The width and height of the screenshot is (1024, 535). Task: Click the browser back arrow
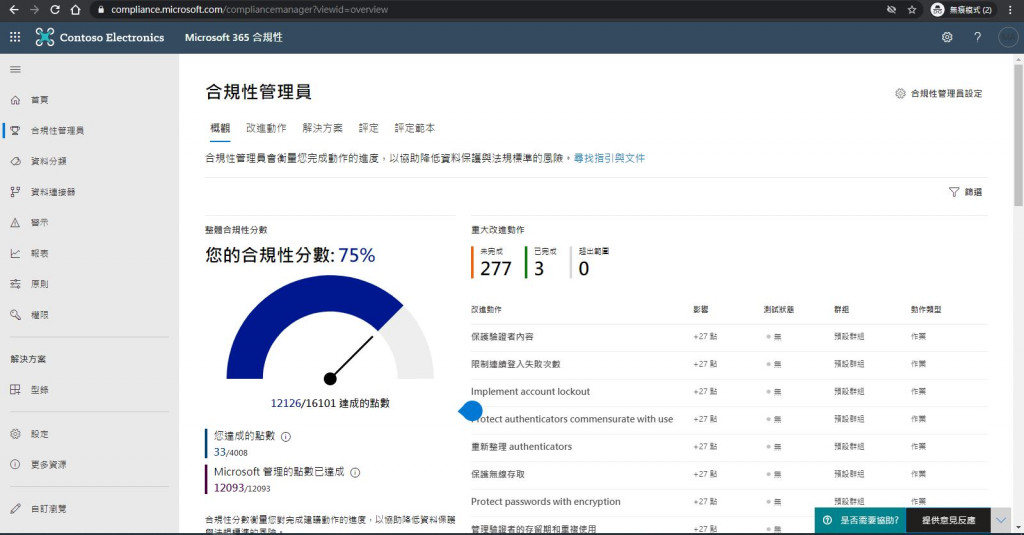(x=14, y=10)
